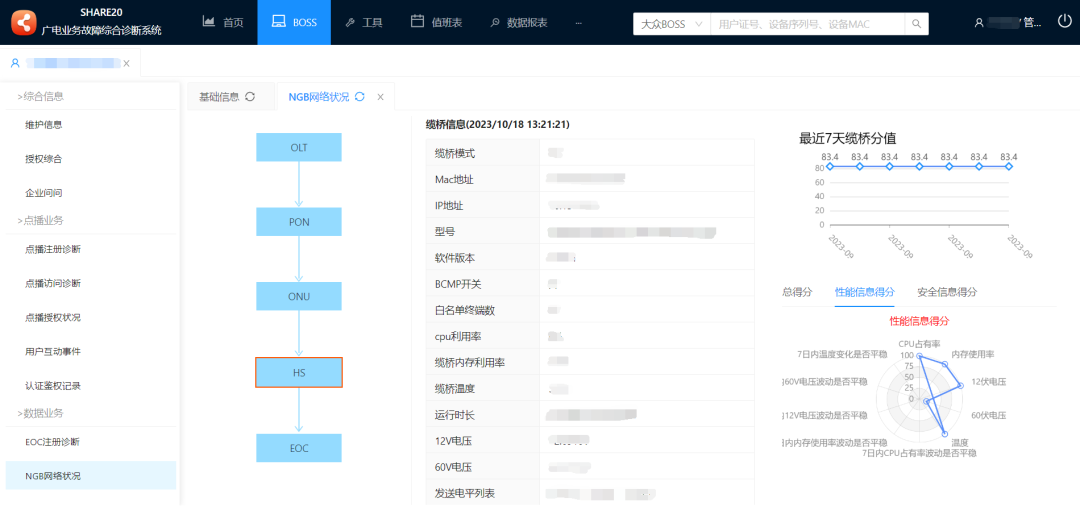Click the SHARE20 logo icon
Image resolution: width=1080 pixels, height=506 pixels.
[x=22, y=22]
